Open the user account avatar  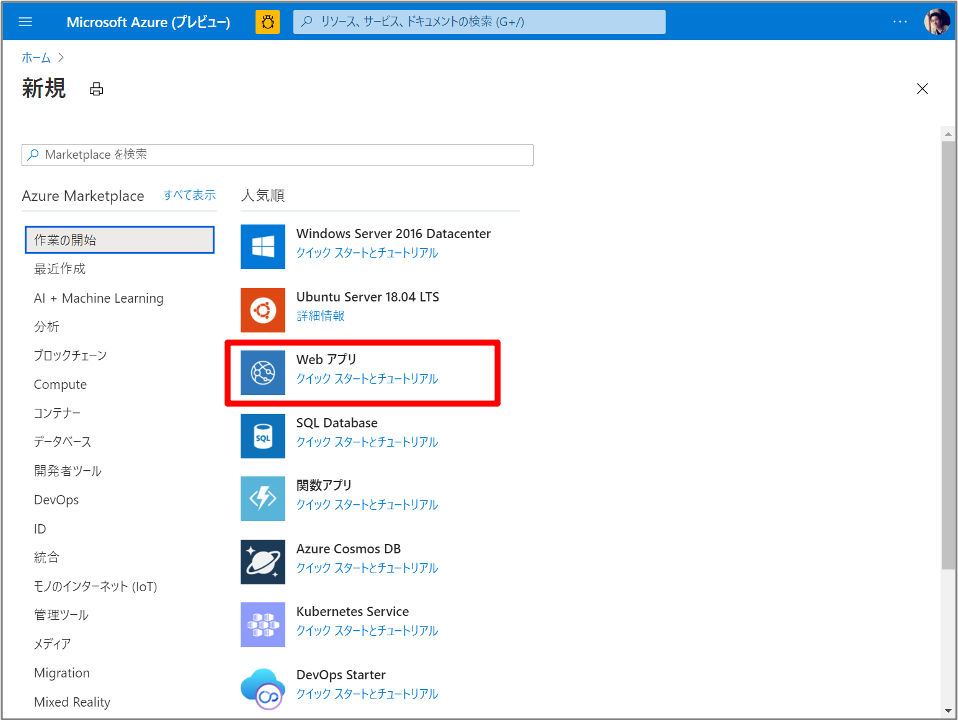tap(937, 22)
